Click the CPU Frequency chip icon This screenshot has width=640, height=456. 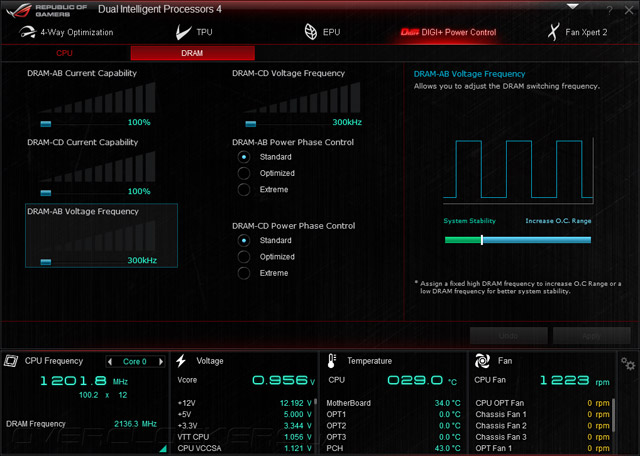pos(11,361)
